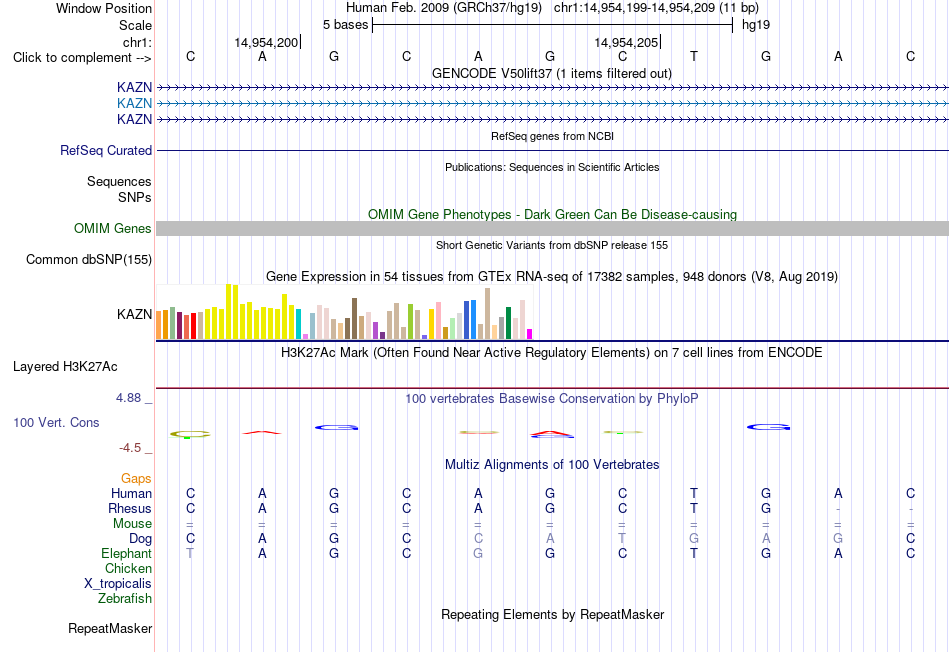Open the Repeating Elements by RepeatMasker title
The image size is (950, 652).
552,614
